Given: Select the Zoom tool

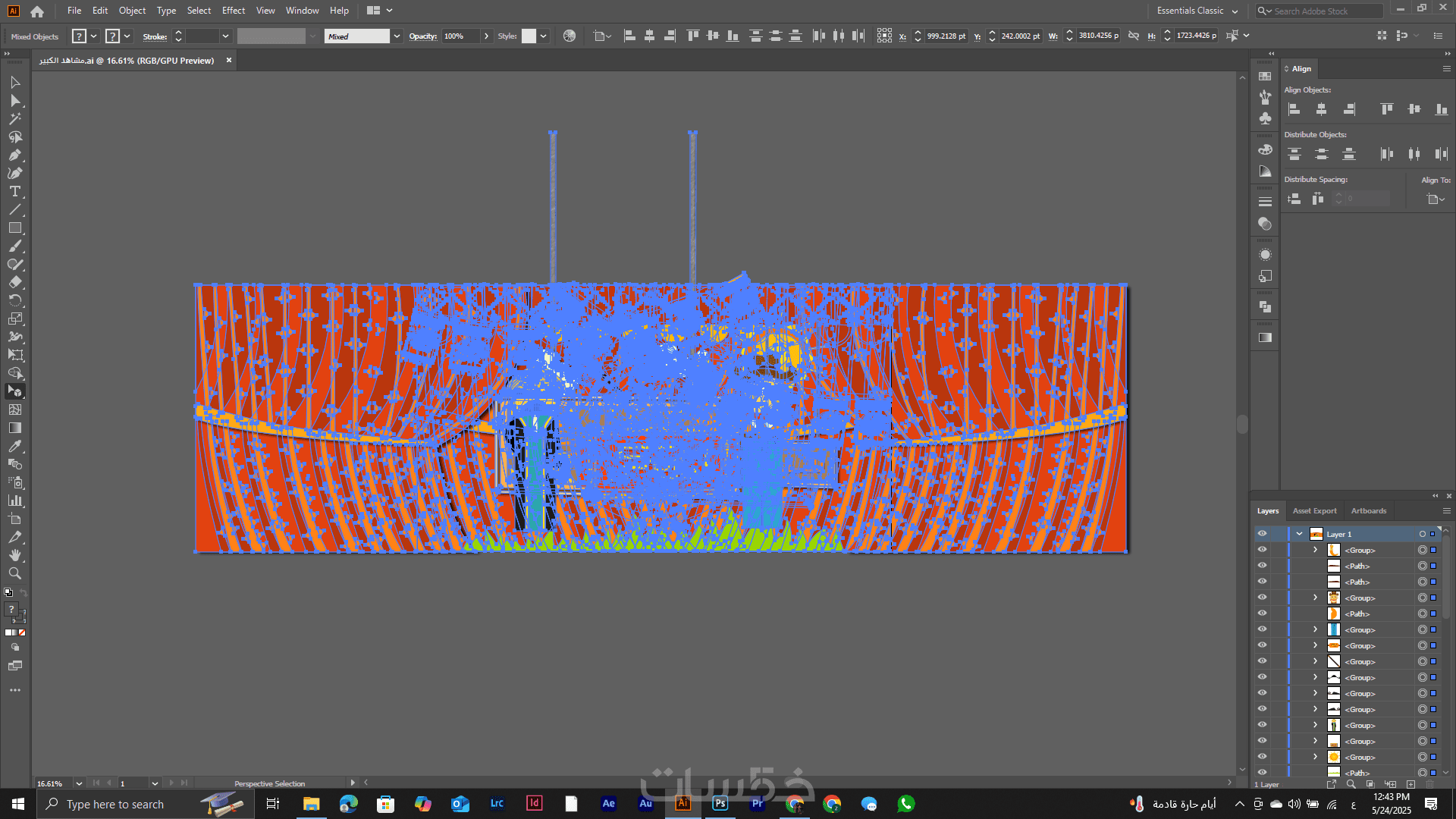Looking at the screenshot, I should [x=14, y=574].
